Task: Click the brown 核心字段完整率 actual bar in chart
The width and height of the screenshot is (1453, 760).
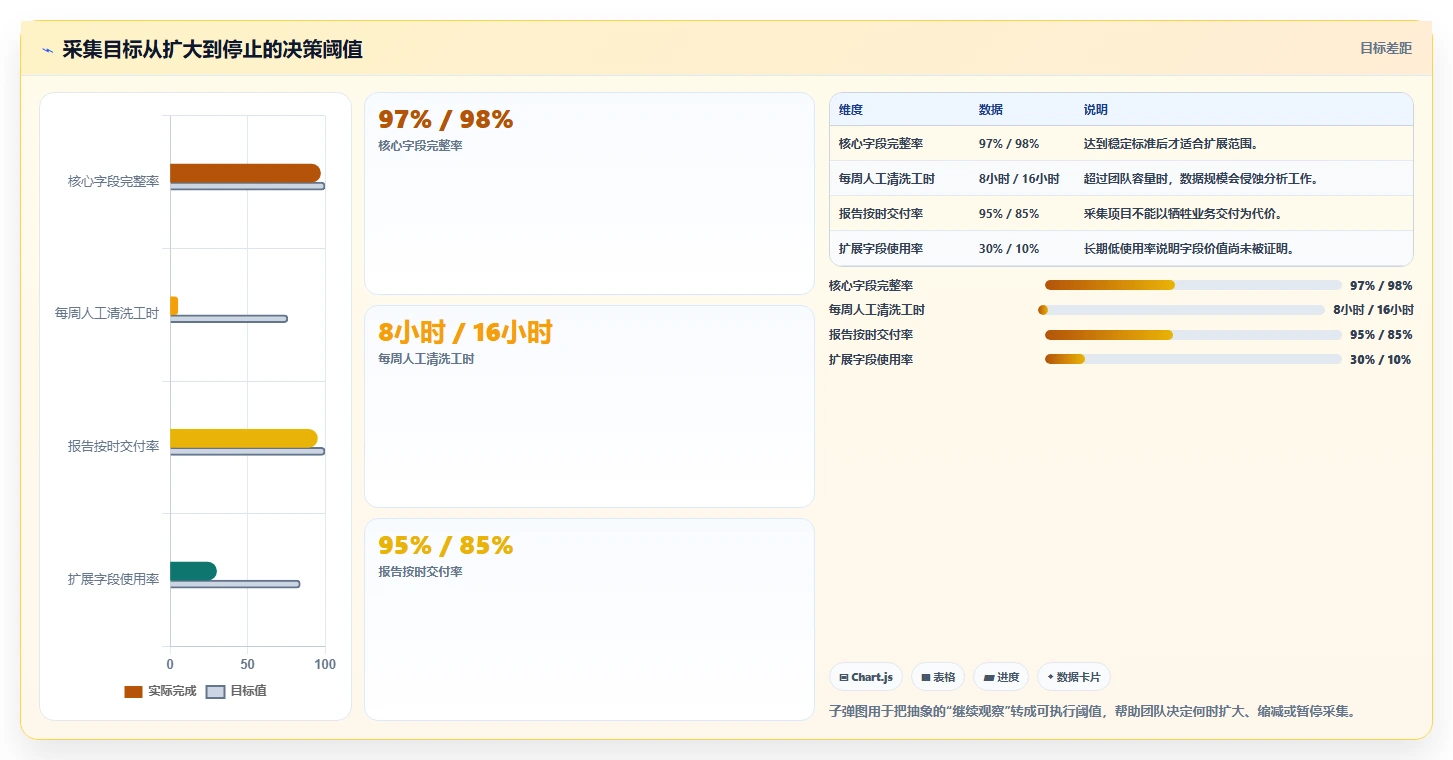Action: (245, 173)
